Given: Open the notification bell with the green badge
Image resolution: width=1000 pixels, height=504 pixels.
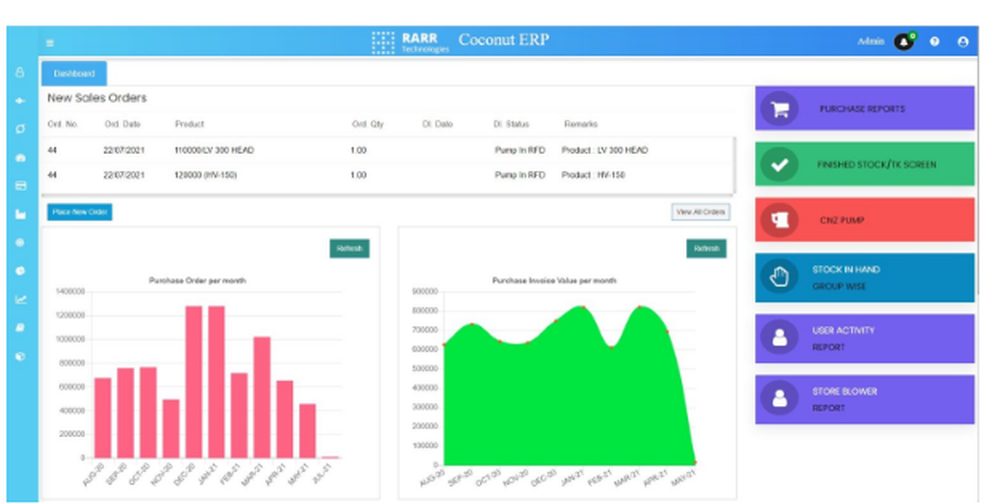Looking at the screenshot, I should [904, 41].
